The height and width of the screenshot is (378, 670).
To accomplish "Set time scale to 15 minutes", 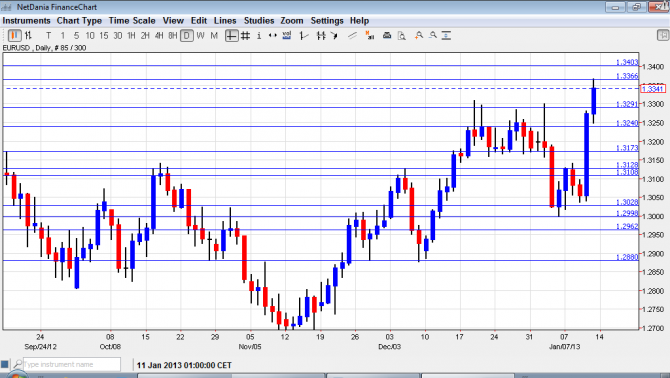I will click(x=103, y=36).
